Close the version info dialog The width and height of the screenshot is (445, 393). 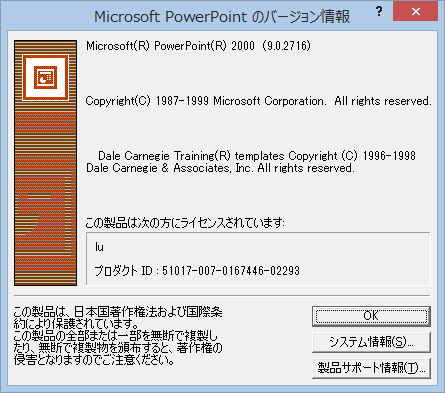415,12
